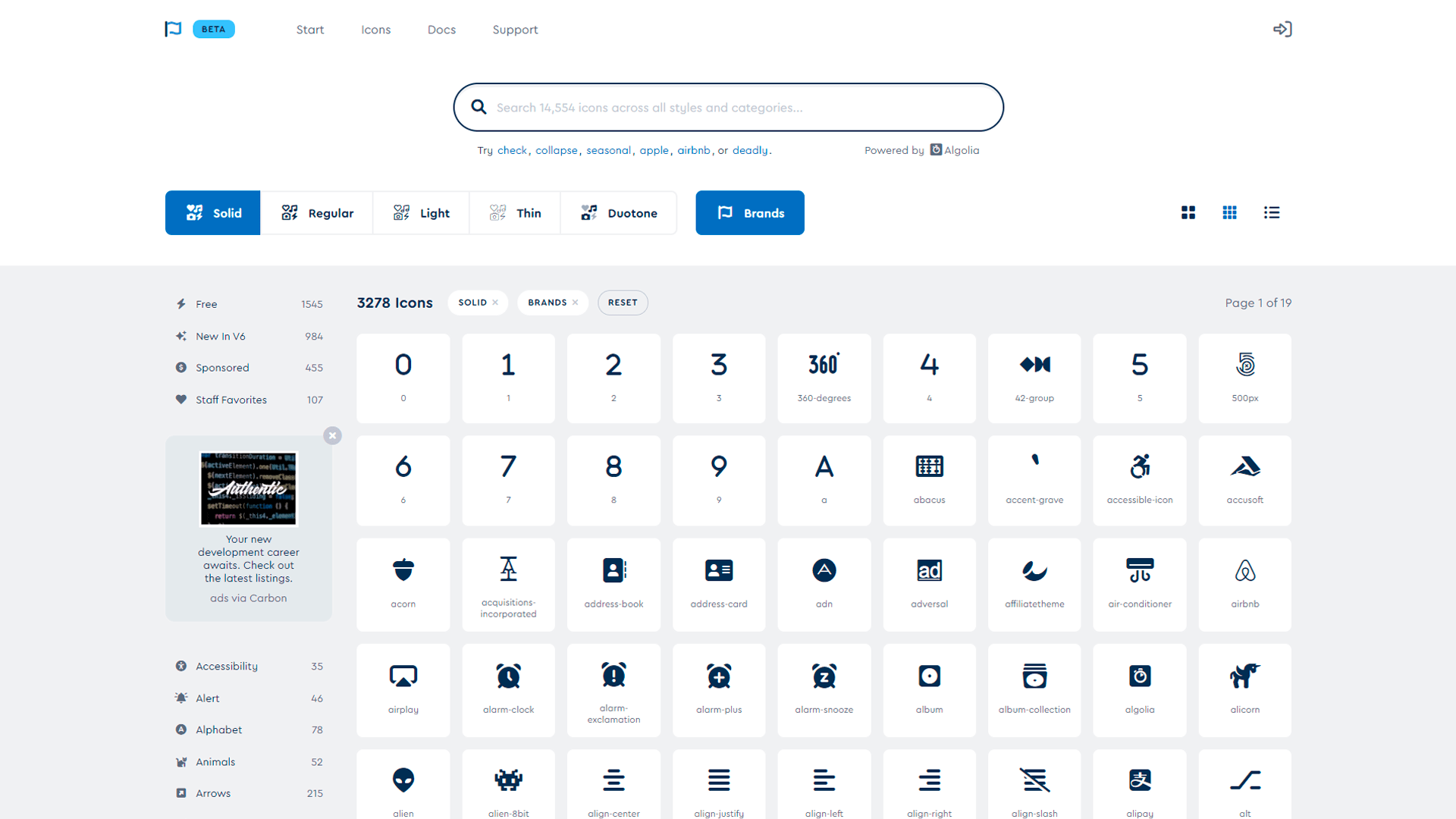The image size is (1456, 819).
Task: Select the 42-group brand icon
Action: [x=1034, y=378]
